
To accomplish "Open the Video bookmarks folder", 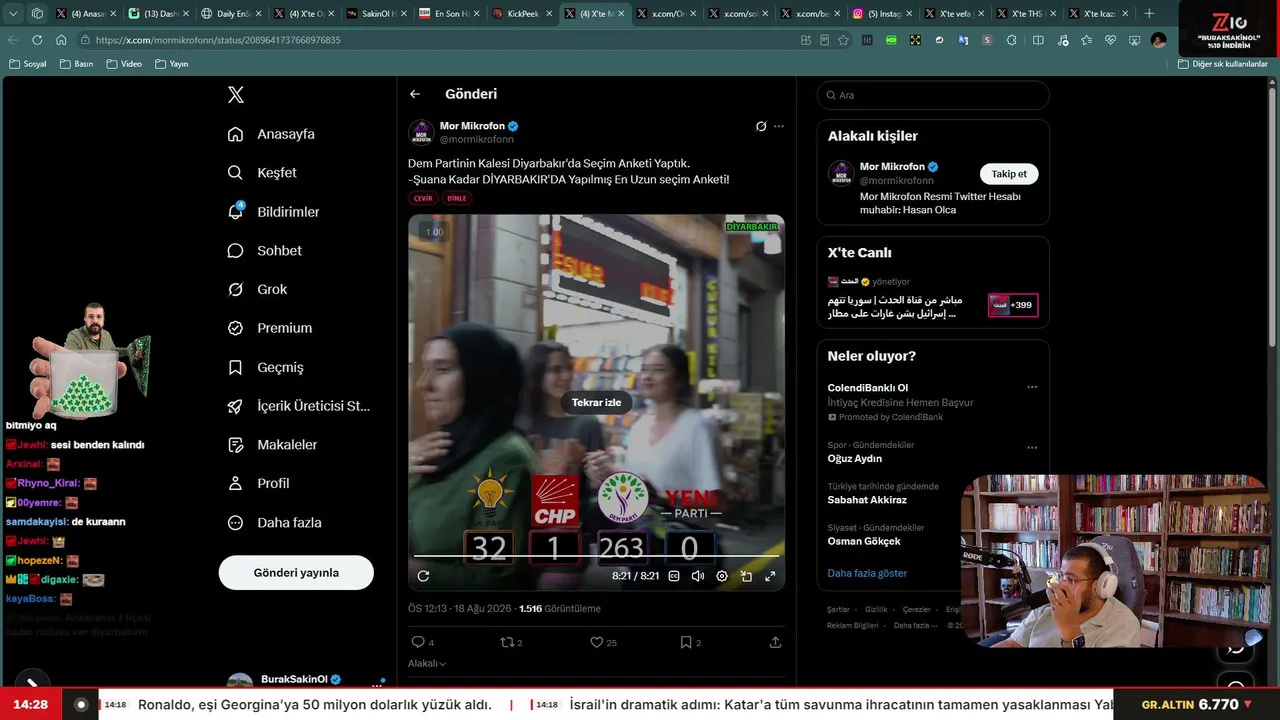I will (124, 64).
